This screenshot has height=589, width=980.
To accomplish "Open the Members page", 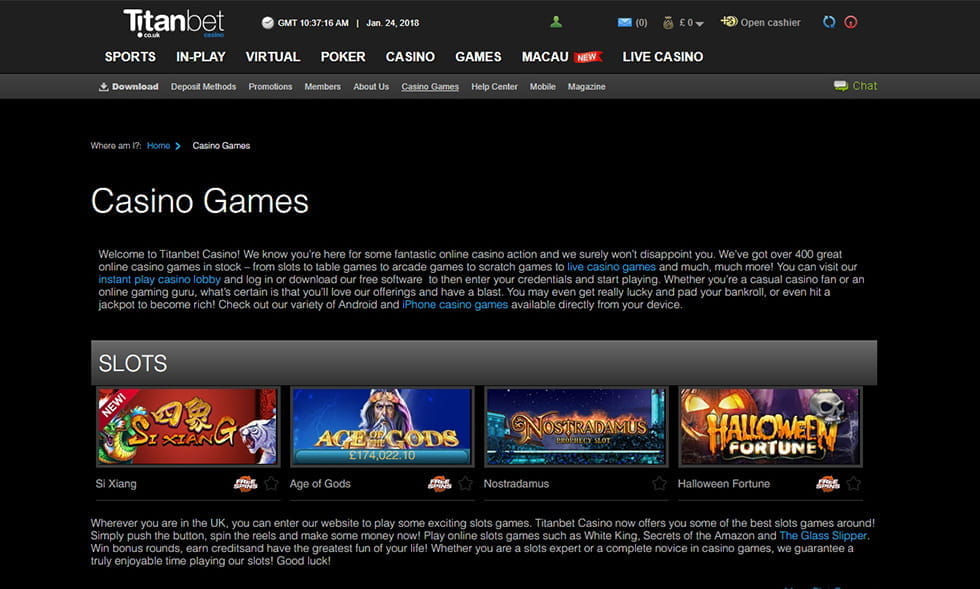I will point(322,87).
